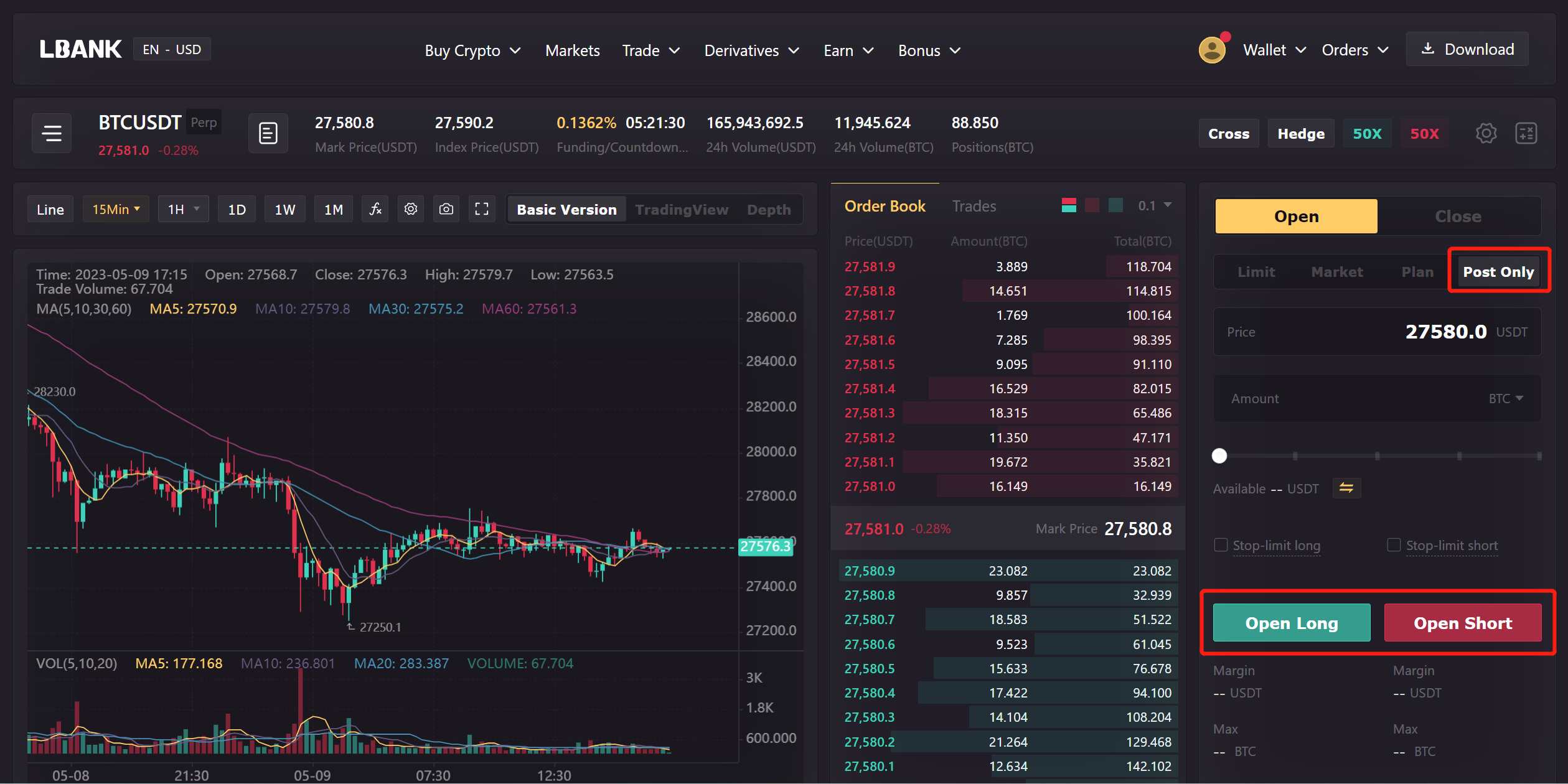Take chart screenshot with camera icon

point(446,209)
